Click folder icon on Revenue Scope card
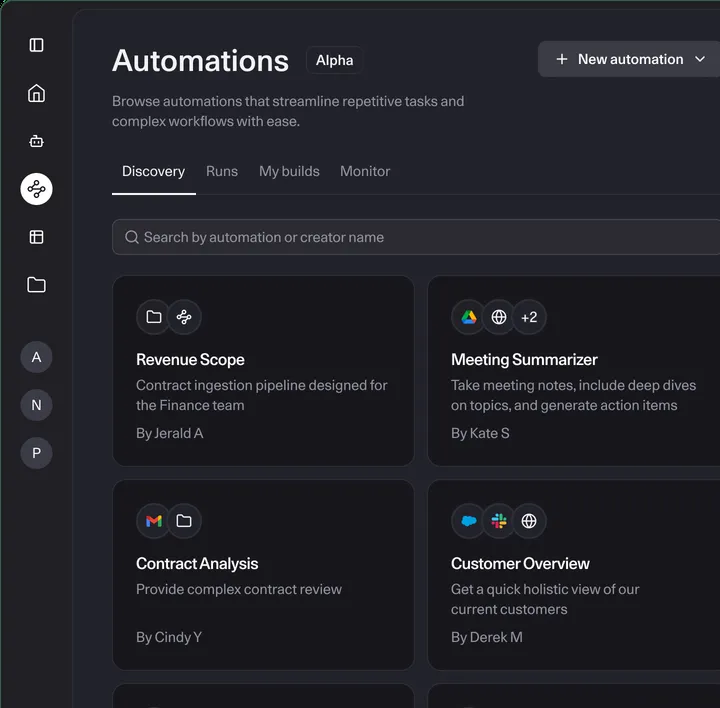 tap(153, 317)
